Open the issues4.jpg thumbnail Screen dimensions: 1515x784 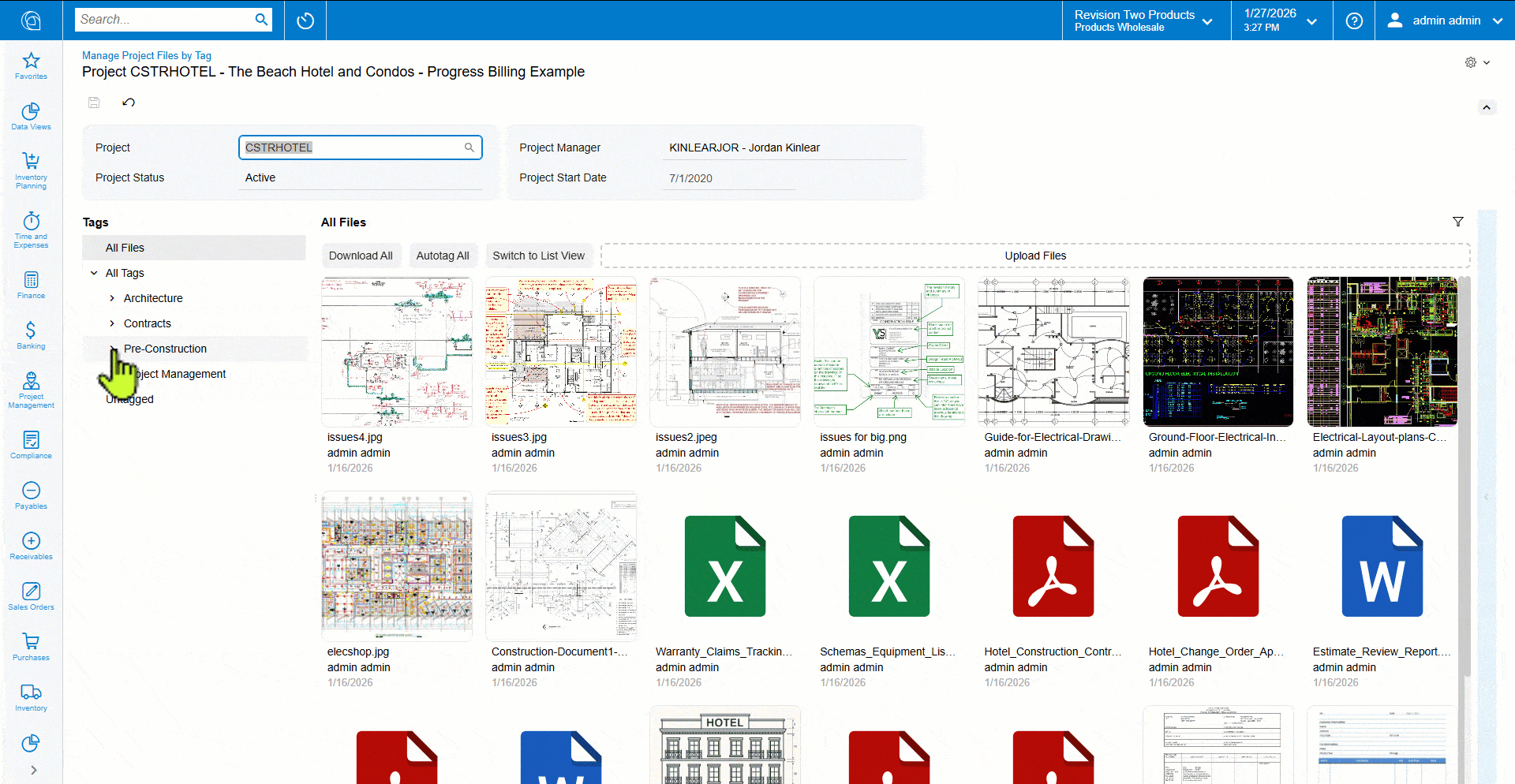(396, 352)
